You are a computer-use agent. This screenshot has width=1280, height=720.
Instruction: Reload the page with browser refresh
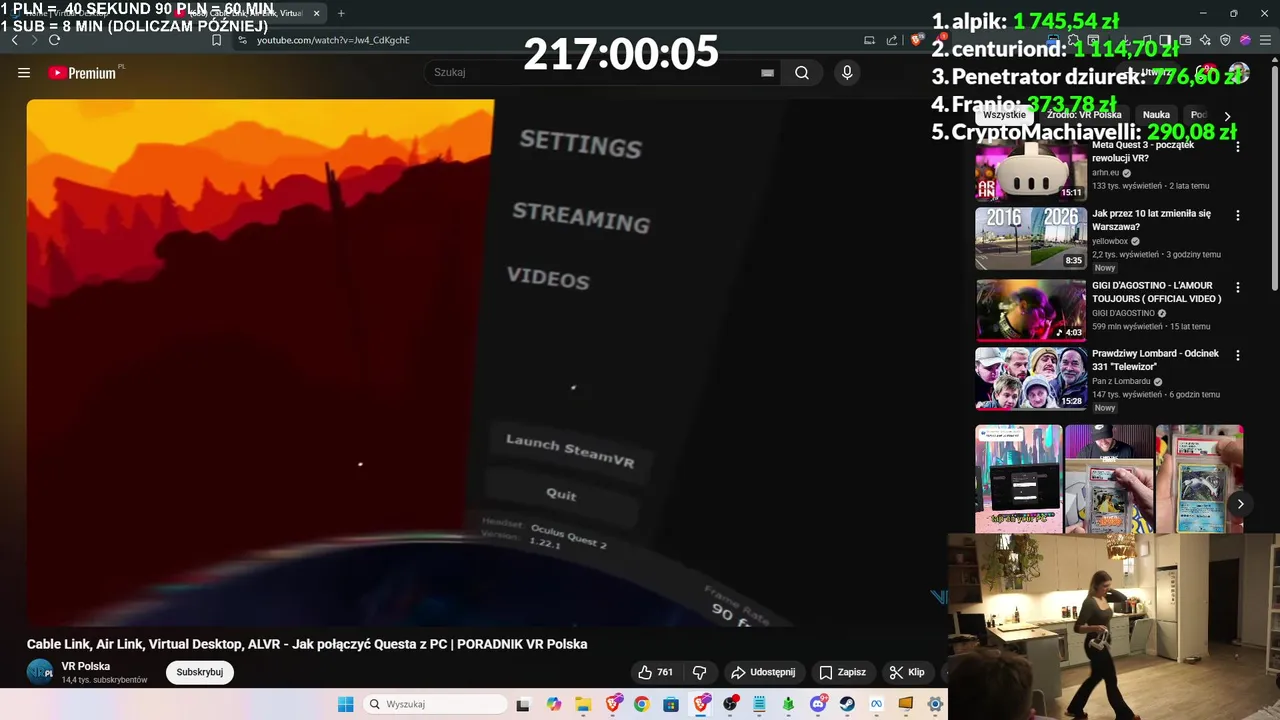pyautogui.click(x=54, y=40)
